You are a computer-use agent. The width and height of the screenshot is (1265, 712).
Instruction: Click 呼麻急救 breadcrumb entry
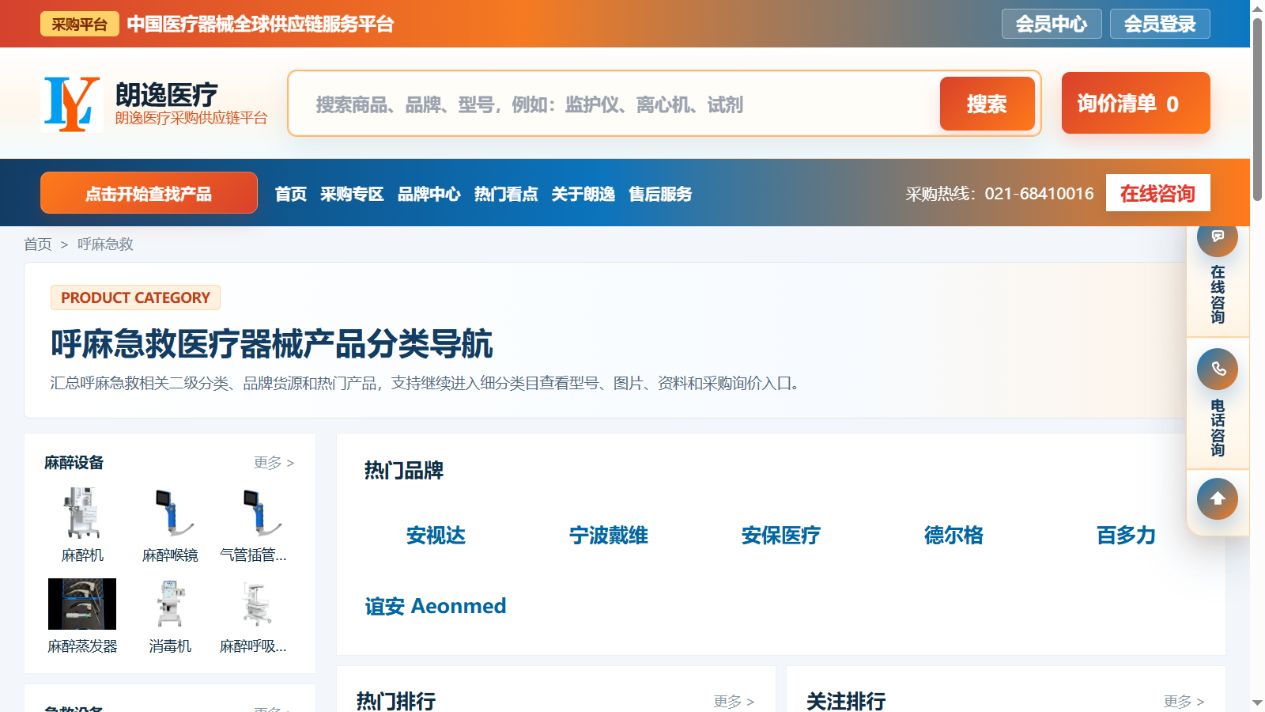pos(105,244)
